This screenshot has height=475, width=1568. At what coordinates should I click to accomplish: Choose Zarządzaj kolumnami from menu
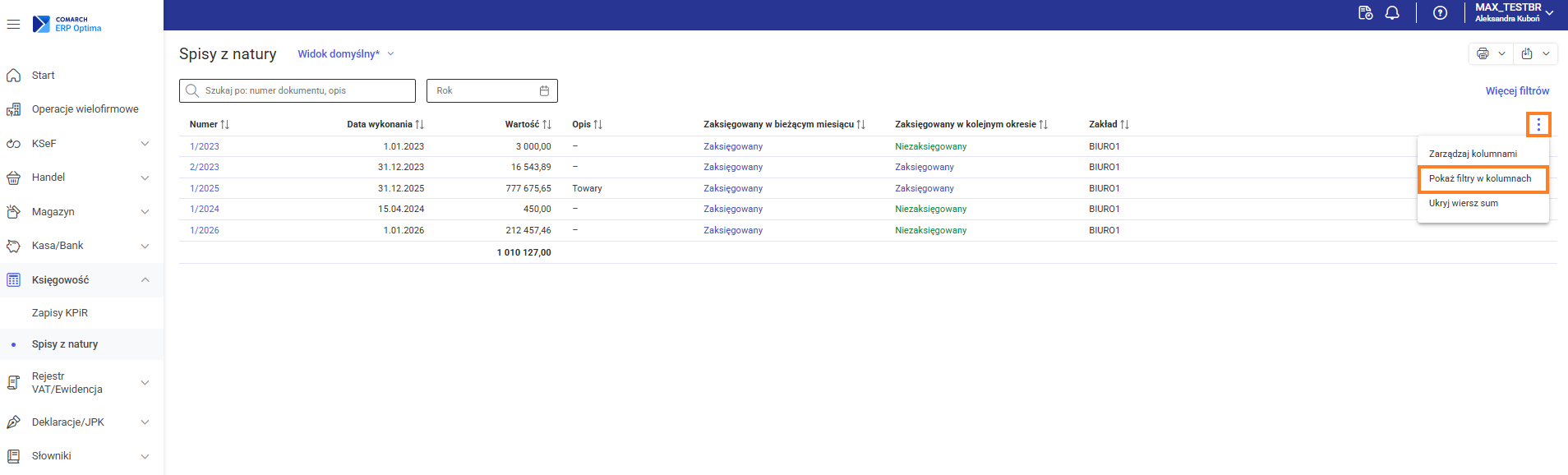point(1473,154)
